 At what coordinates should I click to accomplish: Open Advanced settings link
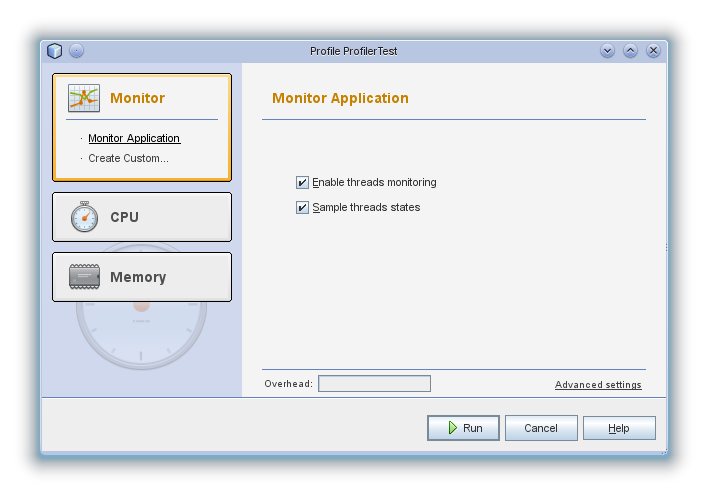(x=598, y=384)
